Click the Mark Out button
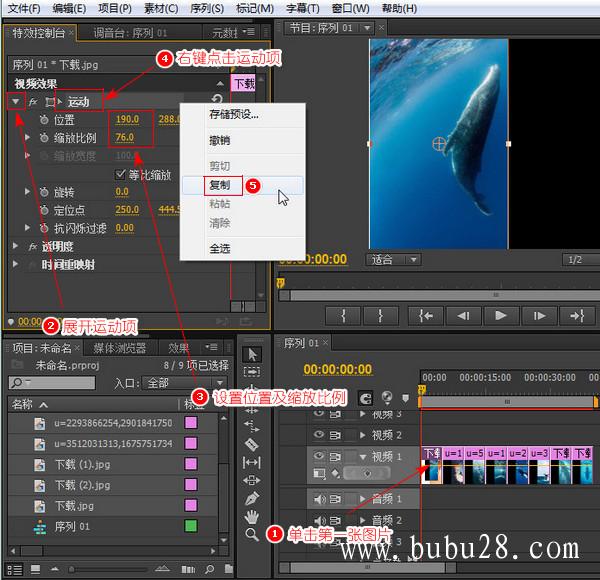600x580 pixels. (380, 316)
